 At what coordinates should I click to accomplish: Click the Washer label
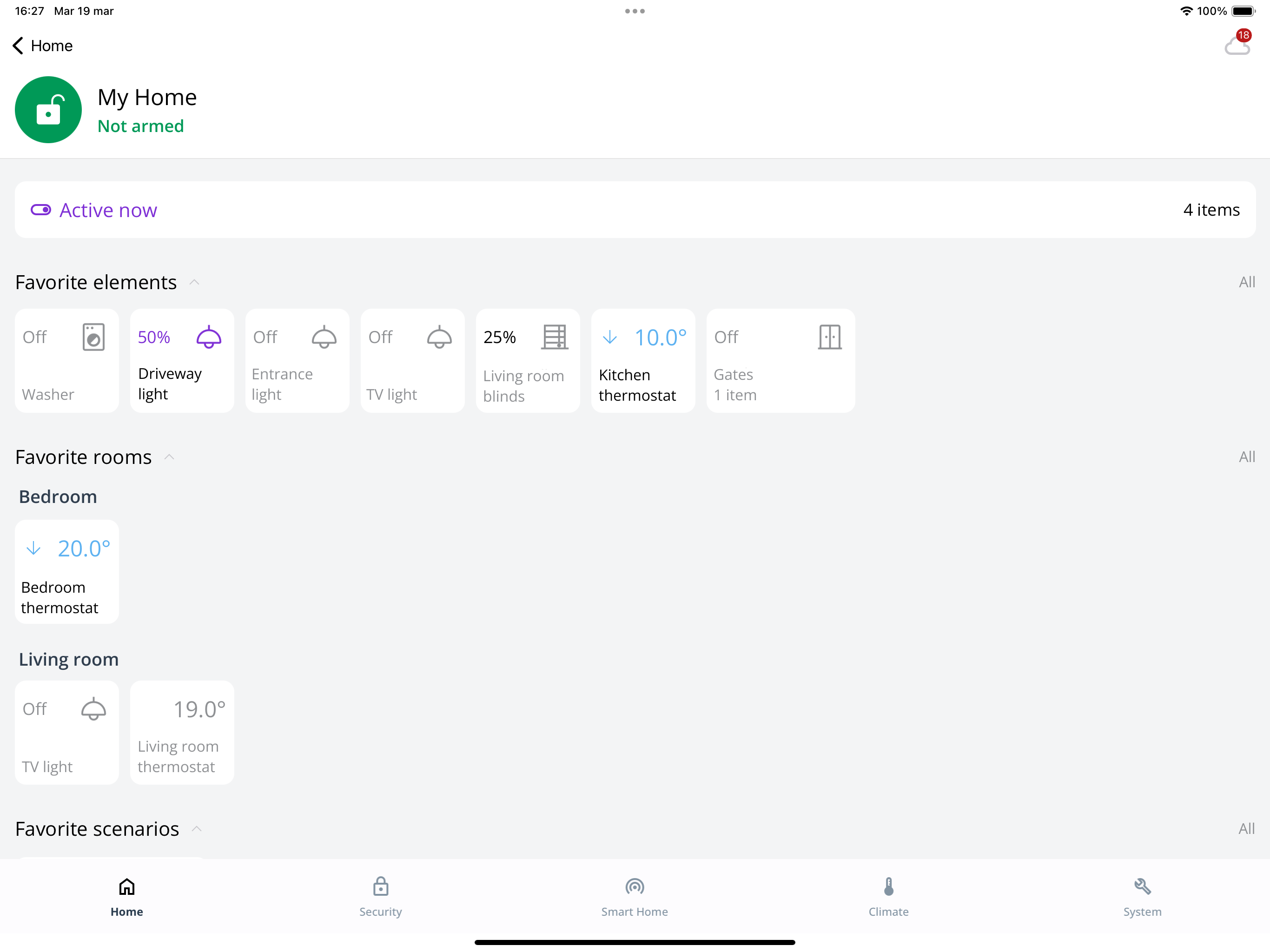(x=48, y=395)
